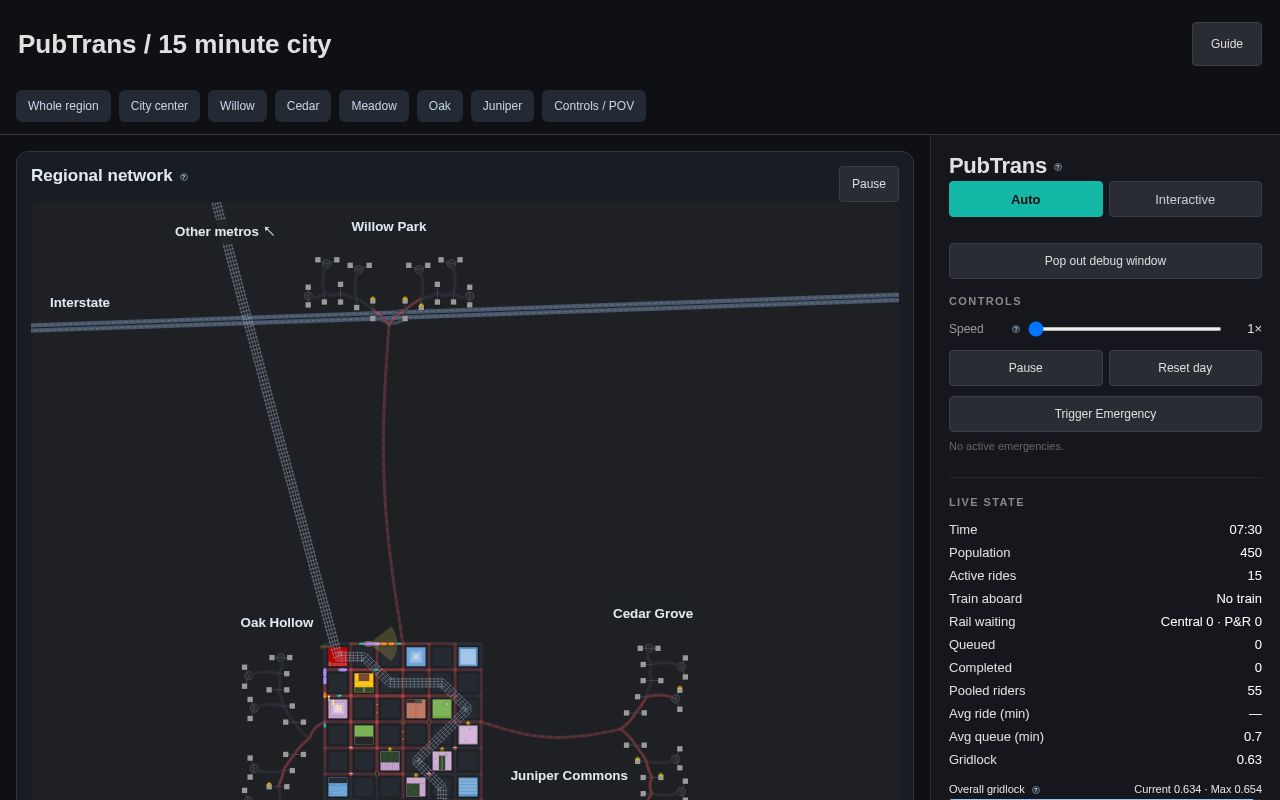Image resolution: width=1280 pixels, height=800 pixels.
Task: Click the Speed slider track
Action: pos(1125,329)
